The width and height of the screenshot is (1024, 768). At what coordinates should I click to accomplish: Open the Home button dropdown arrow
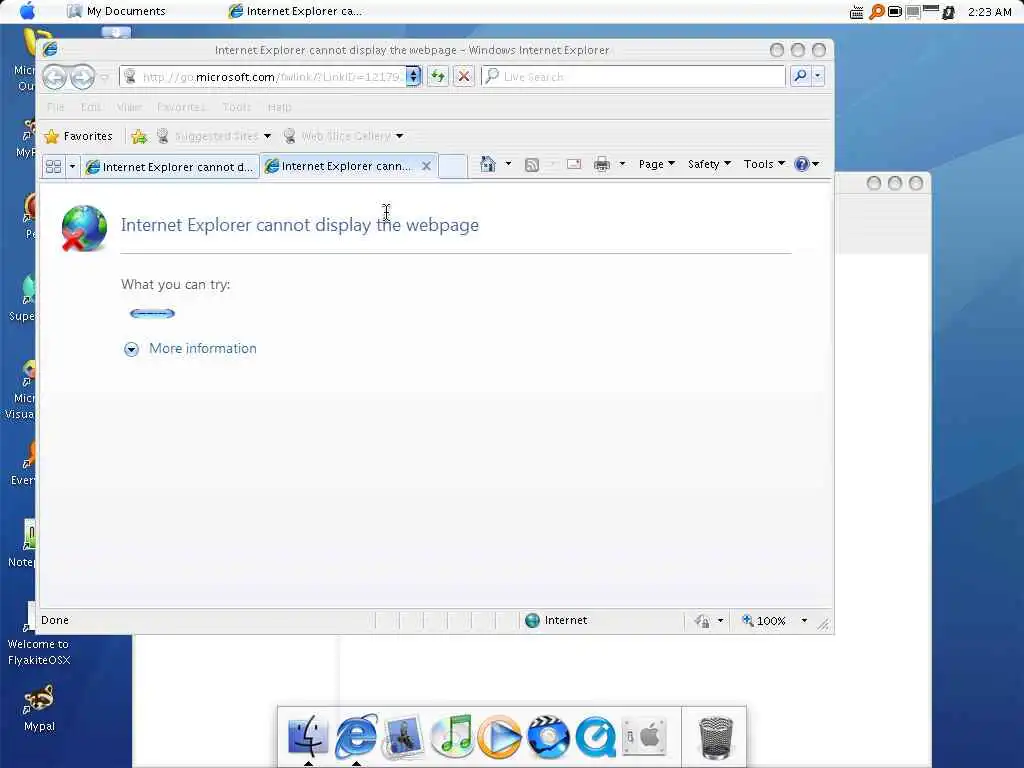pos(508,164)
